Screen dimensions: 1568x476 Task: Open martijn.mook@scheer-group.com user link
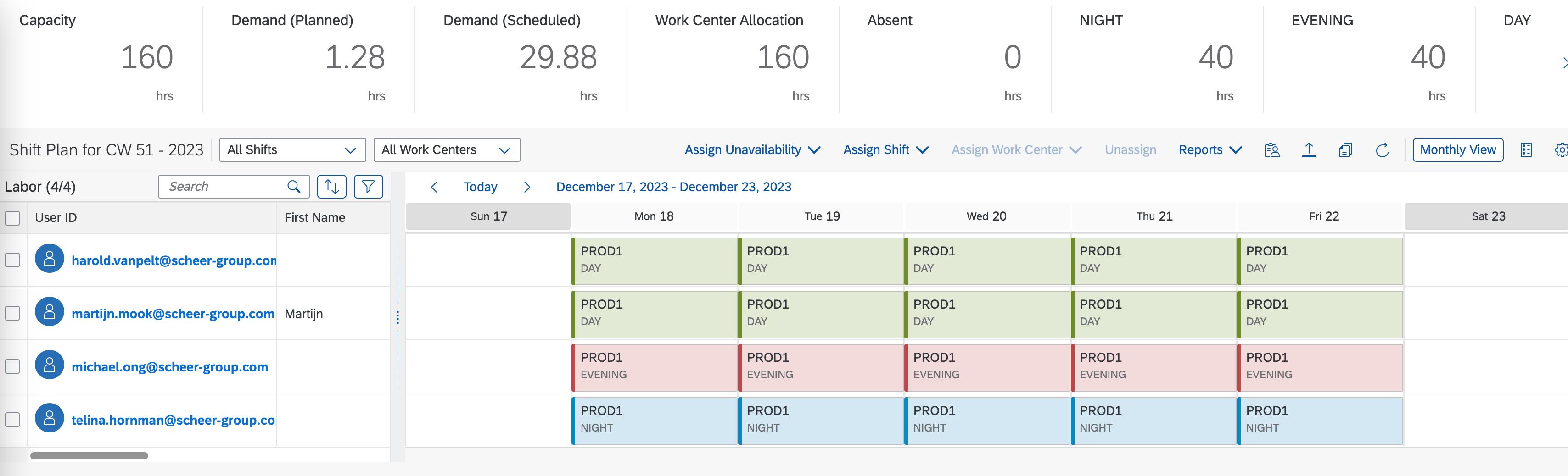click(x=173, y=314)
